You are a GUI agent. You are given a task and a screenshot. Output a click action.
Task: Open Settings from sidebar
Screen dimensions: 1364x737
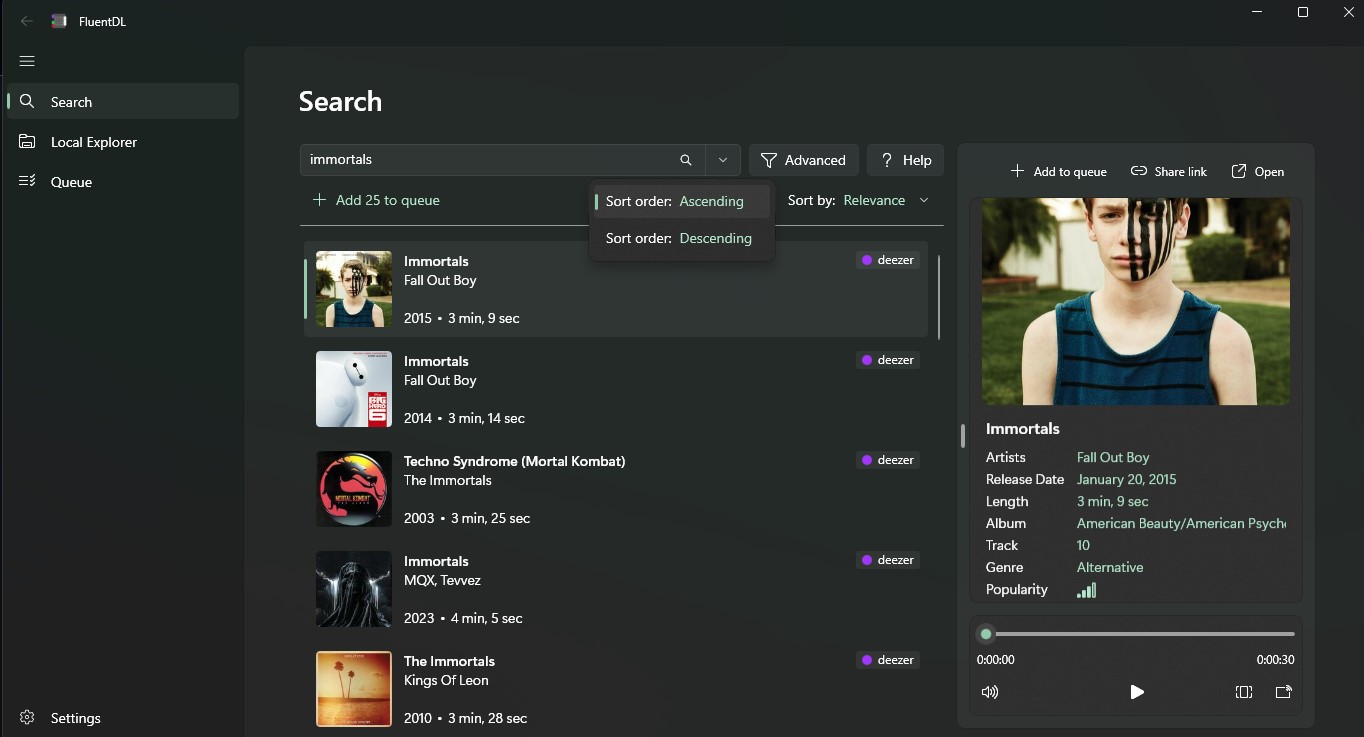tap(75, 718)
